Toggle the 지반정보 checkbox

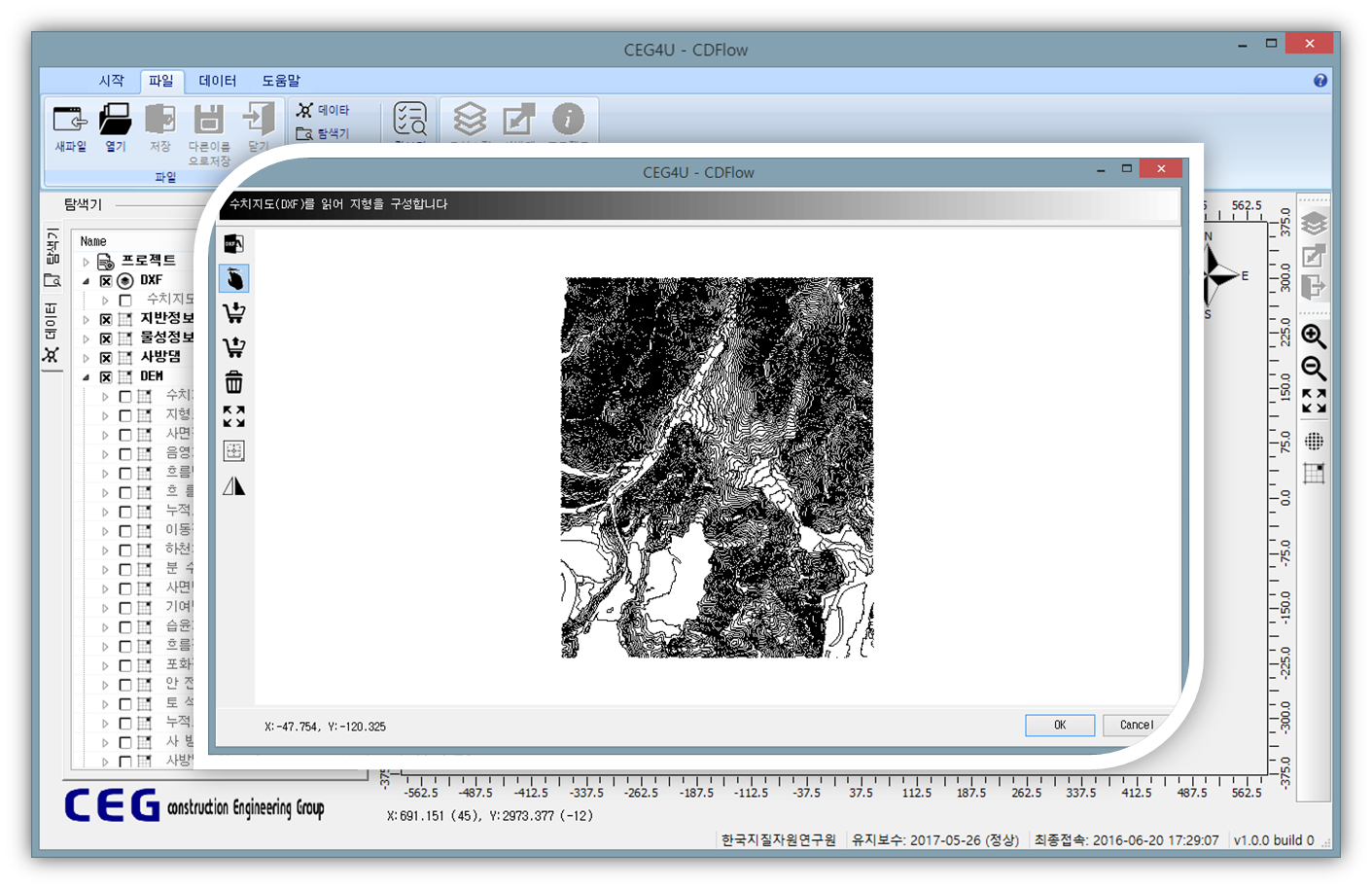(x=106, y=319)
